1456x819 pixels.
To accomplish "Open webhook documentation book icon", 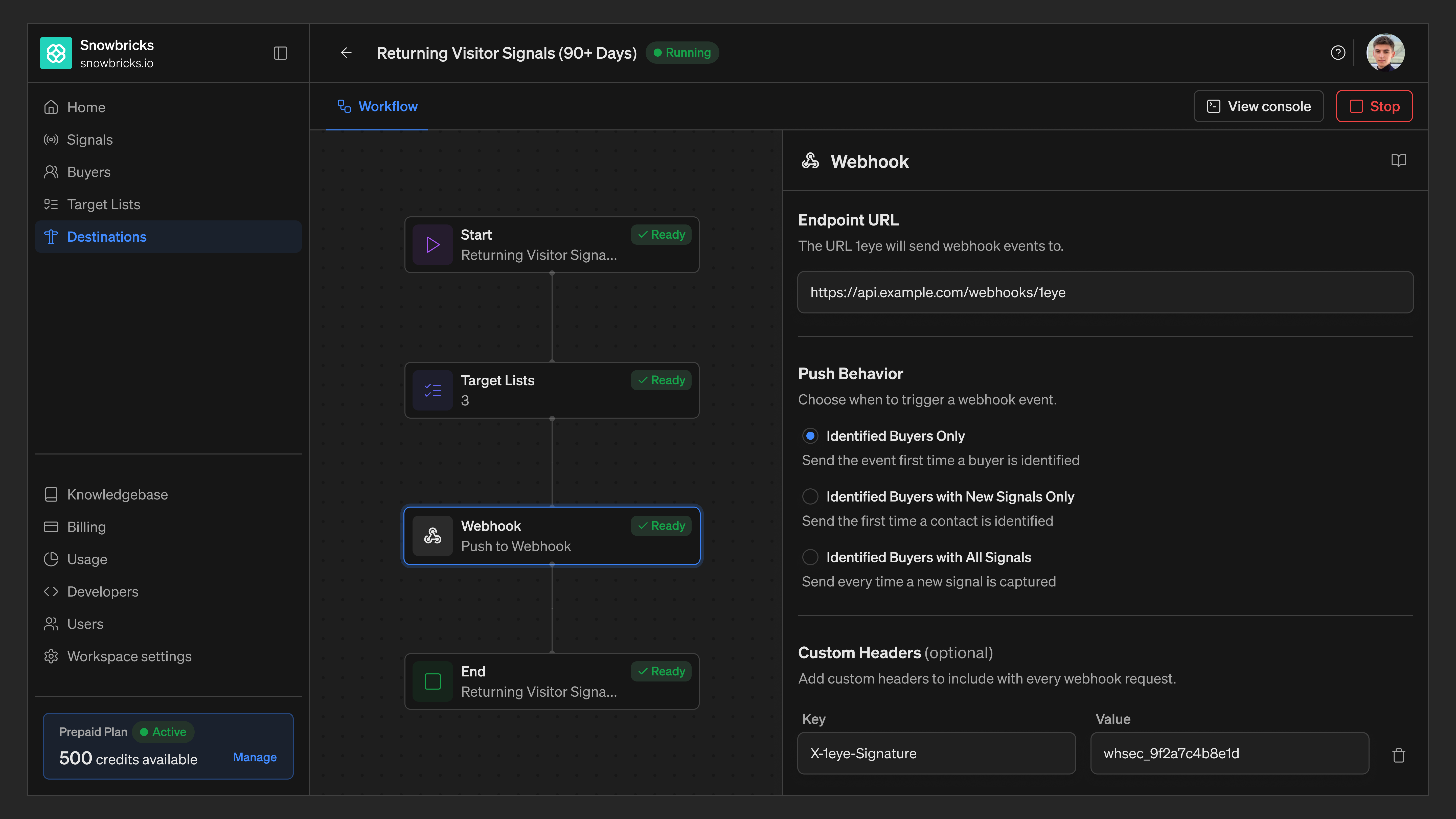I will [1398, 161].
